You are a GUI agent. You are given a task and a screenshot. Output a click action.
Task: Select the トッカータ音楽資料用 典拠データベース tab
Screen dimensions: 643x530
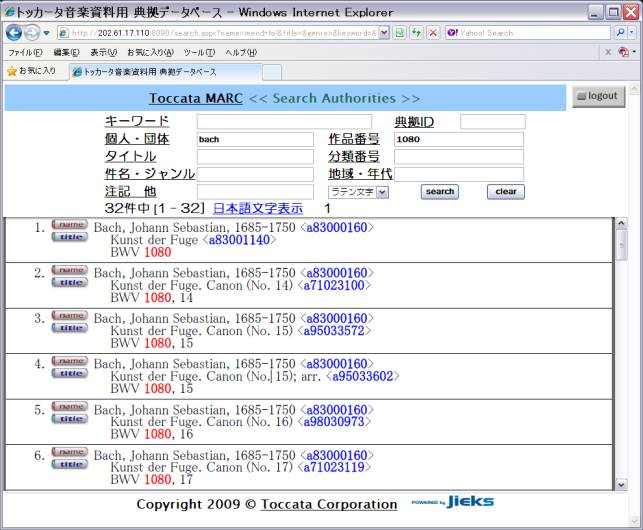pyautogui.click(x=164, y=72)
